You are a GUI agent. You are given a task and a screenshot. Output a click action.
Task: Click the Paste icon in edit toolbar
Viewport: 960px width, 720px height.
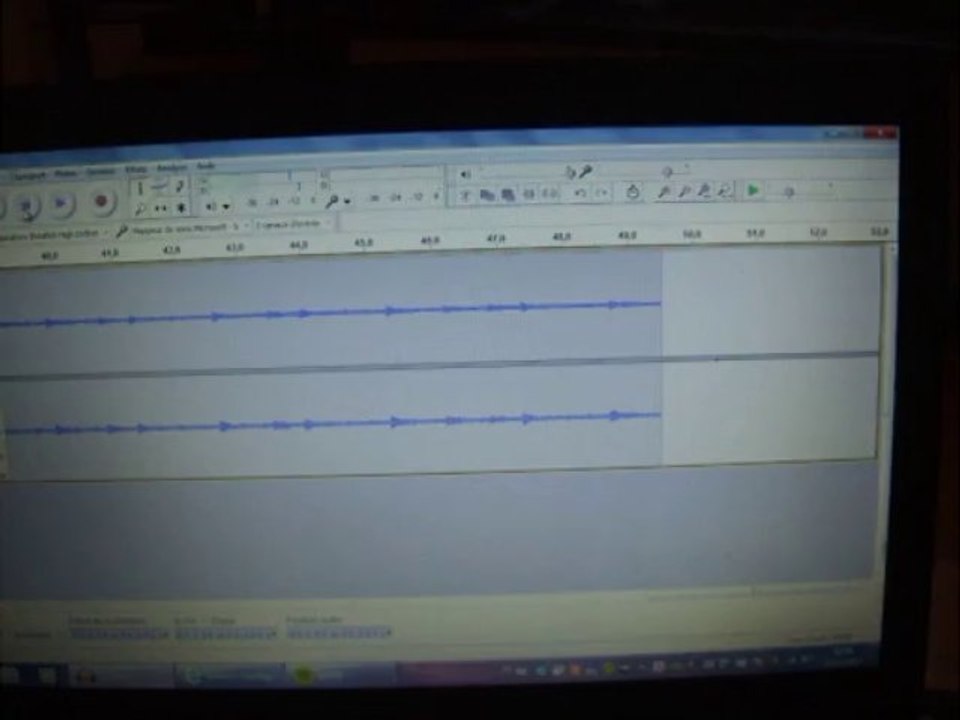point(508,195)
